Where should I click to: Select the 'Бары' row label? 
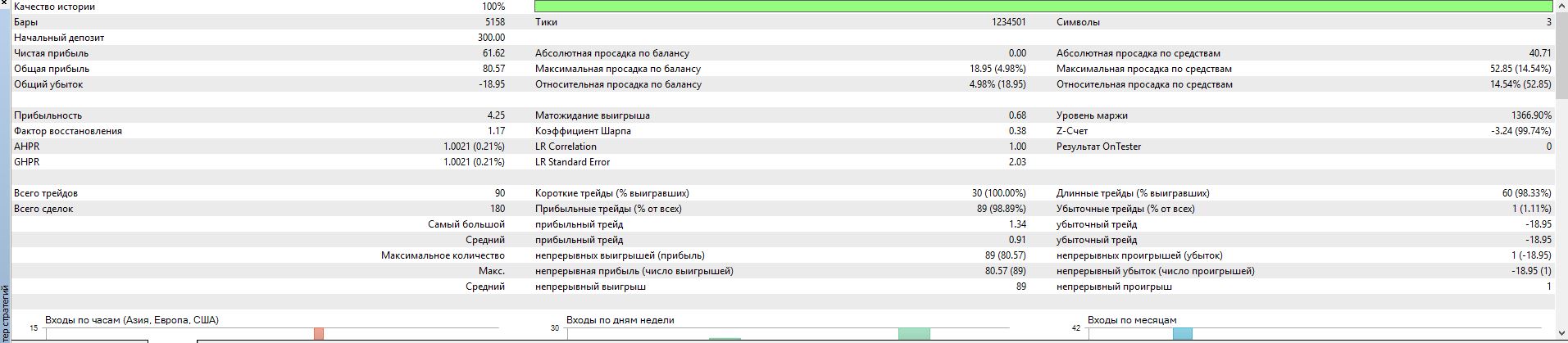26,22
